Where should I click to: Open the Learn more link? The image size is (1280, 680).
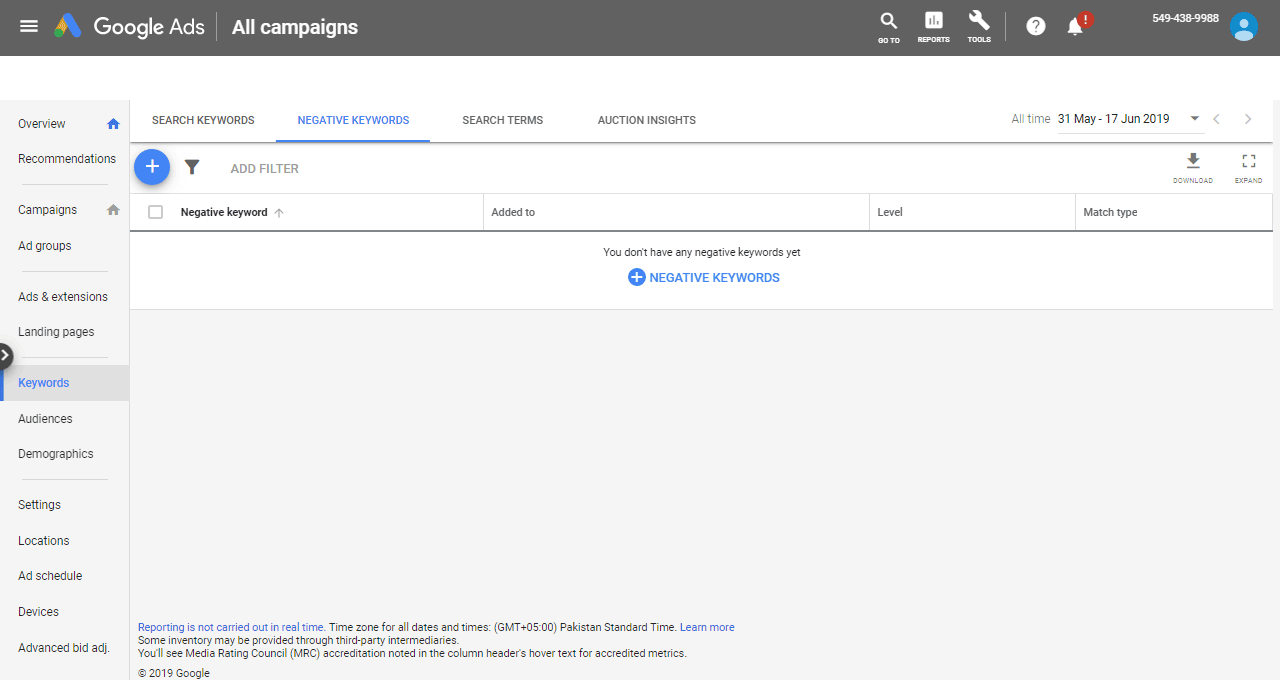pyautogui.click(x=707, y=628)
